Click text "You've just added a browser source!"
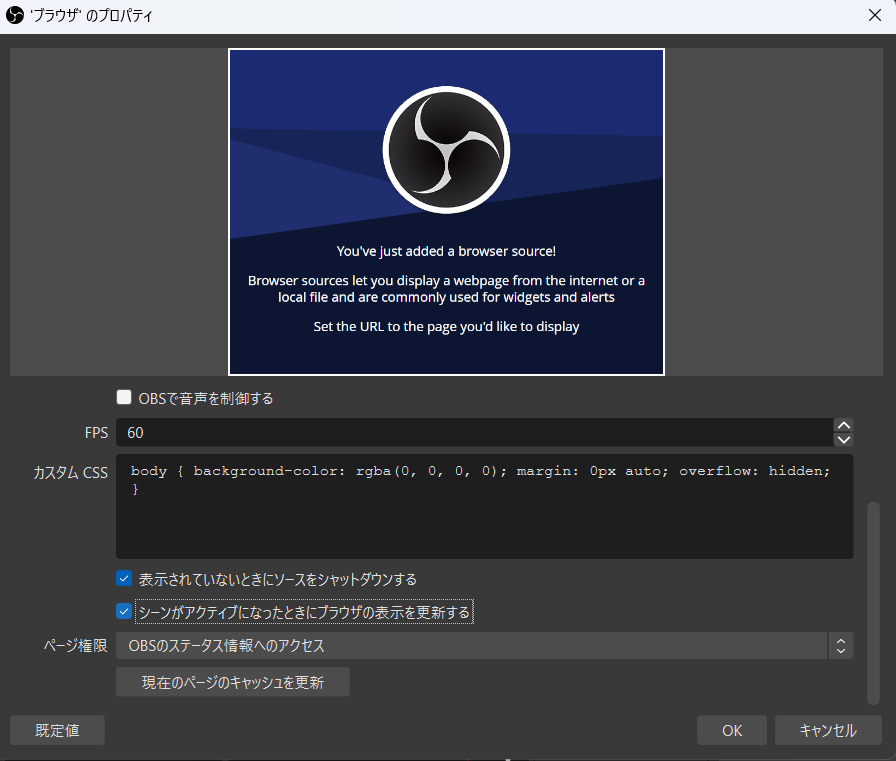This screenshot has width=896, height=761. [x=446, y=251]
